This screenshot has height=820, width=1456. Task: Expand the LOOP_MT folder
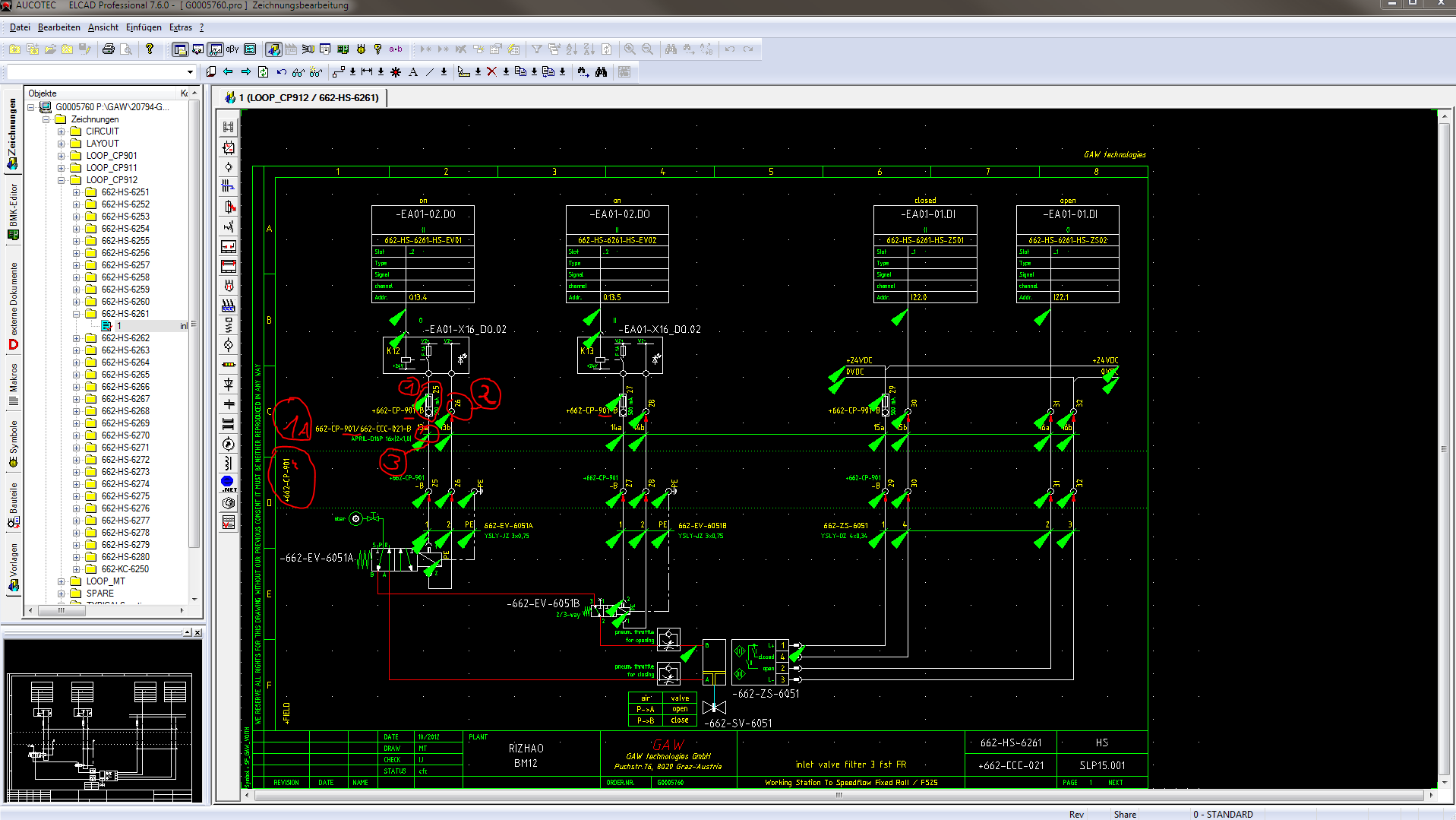pos(62,581)
